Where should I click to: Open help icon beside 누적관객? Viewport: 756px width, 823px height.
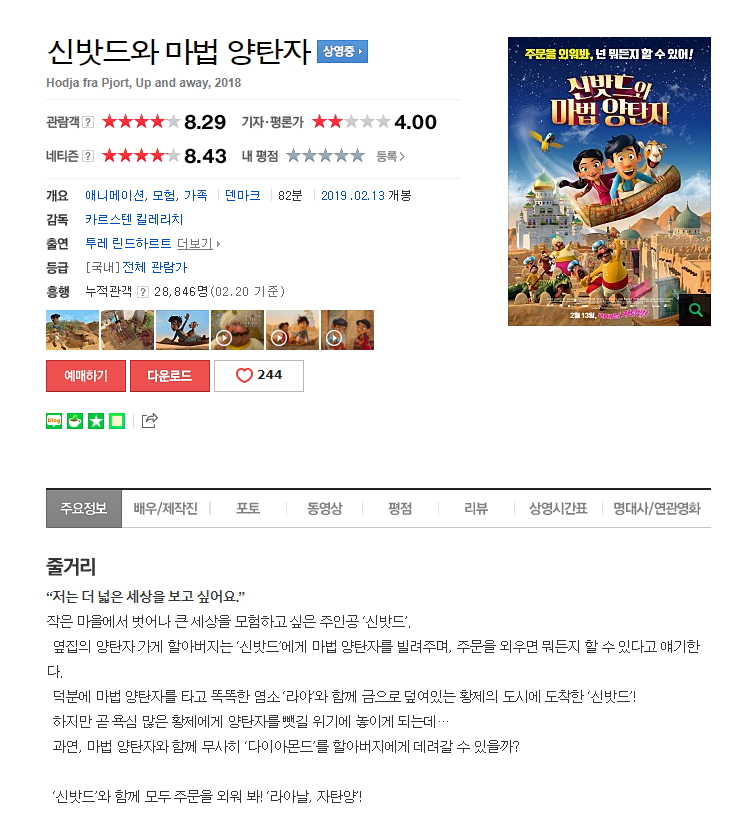[x=143, y=292]
